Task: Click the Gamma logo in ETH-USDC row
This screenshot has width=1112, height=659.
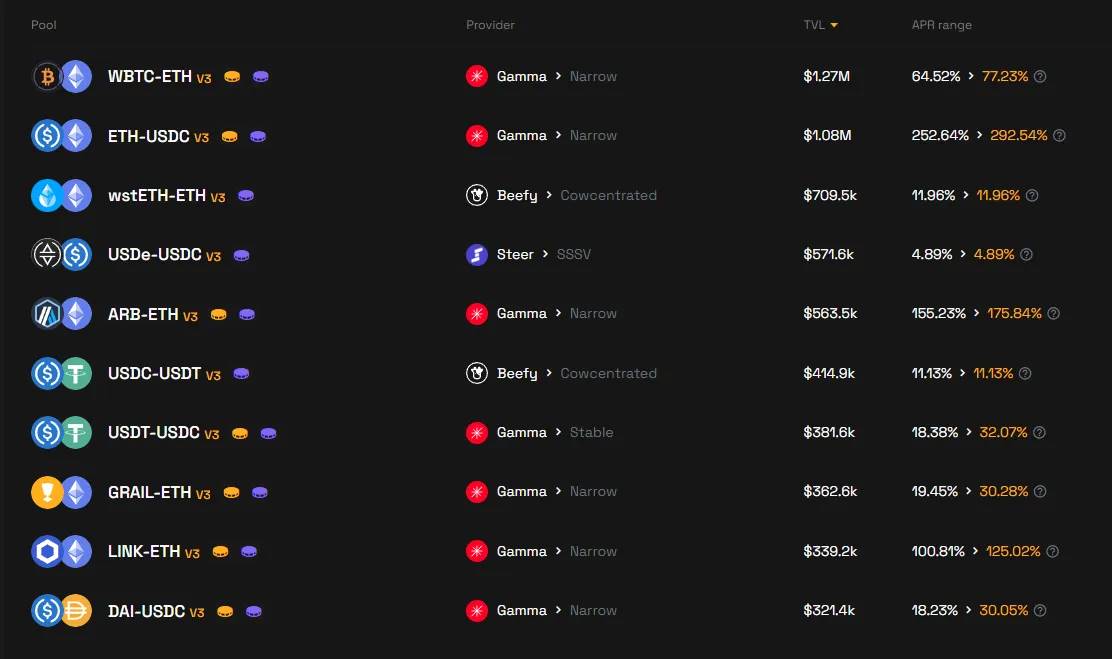Action: (477, 136)
